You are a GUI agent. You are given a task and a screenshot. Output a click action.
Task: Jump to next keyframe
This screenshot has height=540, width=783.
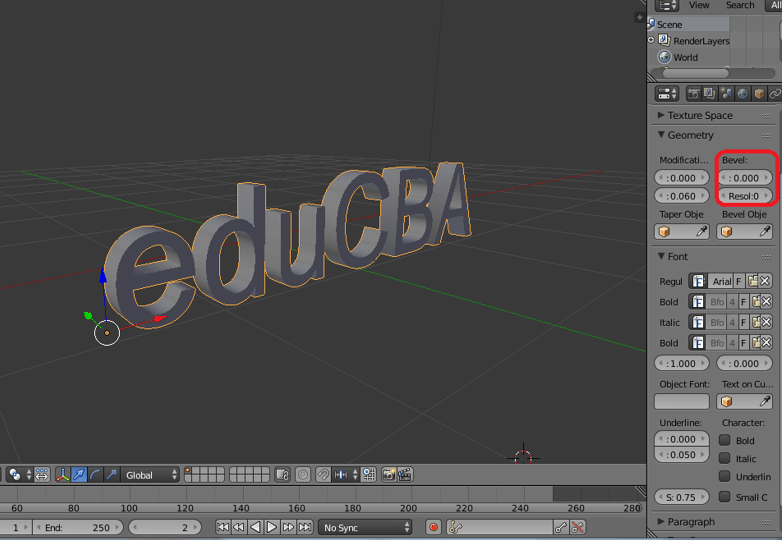click(288, 527)
